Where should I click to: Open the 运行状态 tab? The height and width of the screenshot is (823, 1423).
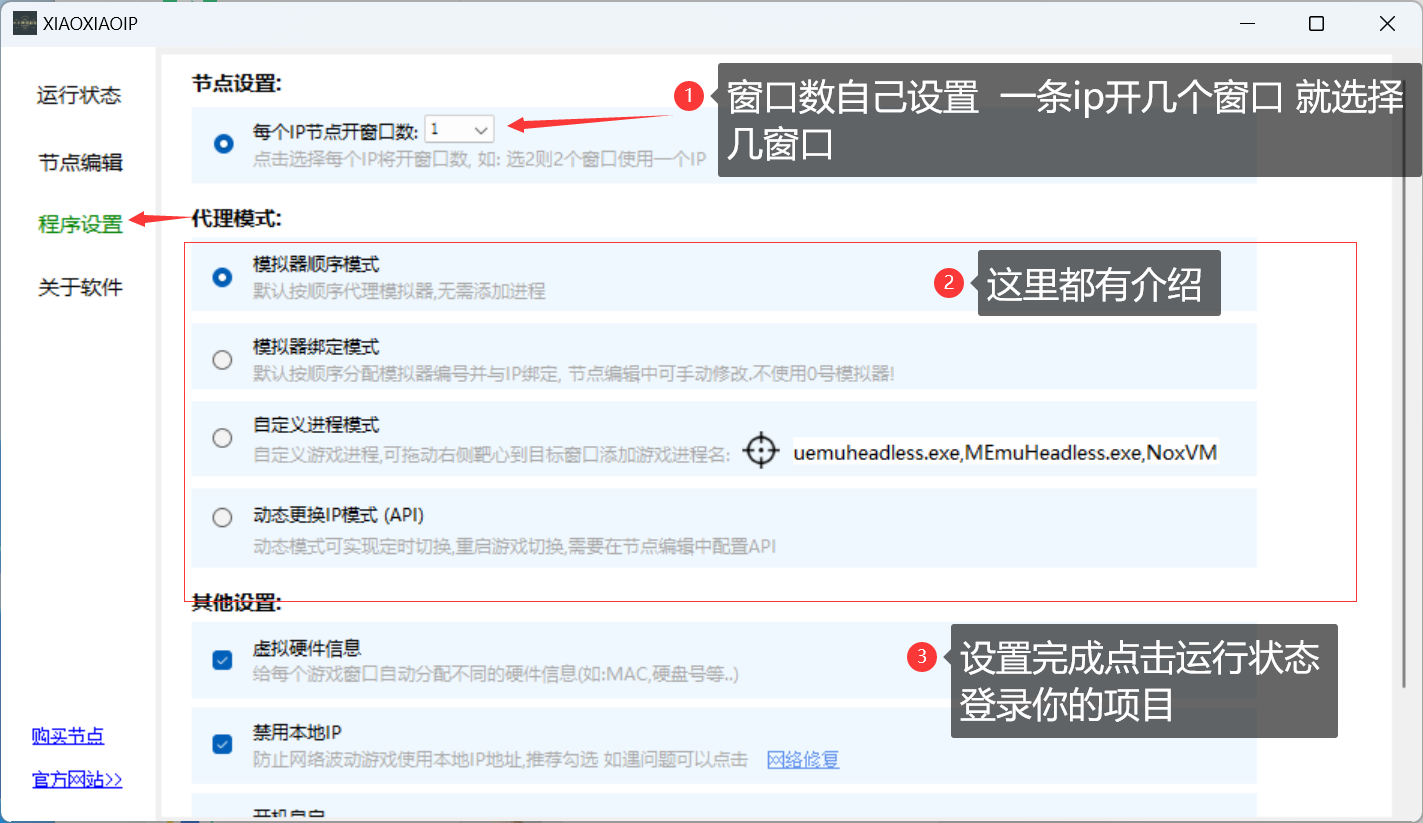[x=79, y=96]
